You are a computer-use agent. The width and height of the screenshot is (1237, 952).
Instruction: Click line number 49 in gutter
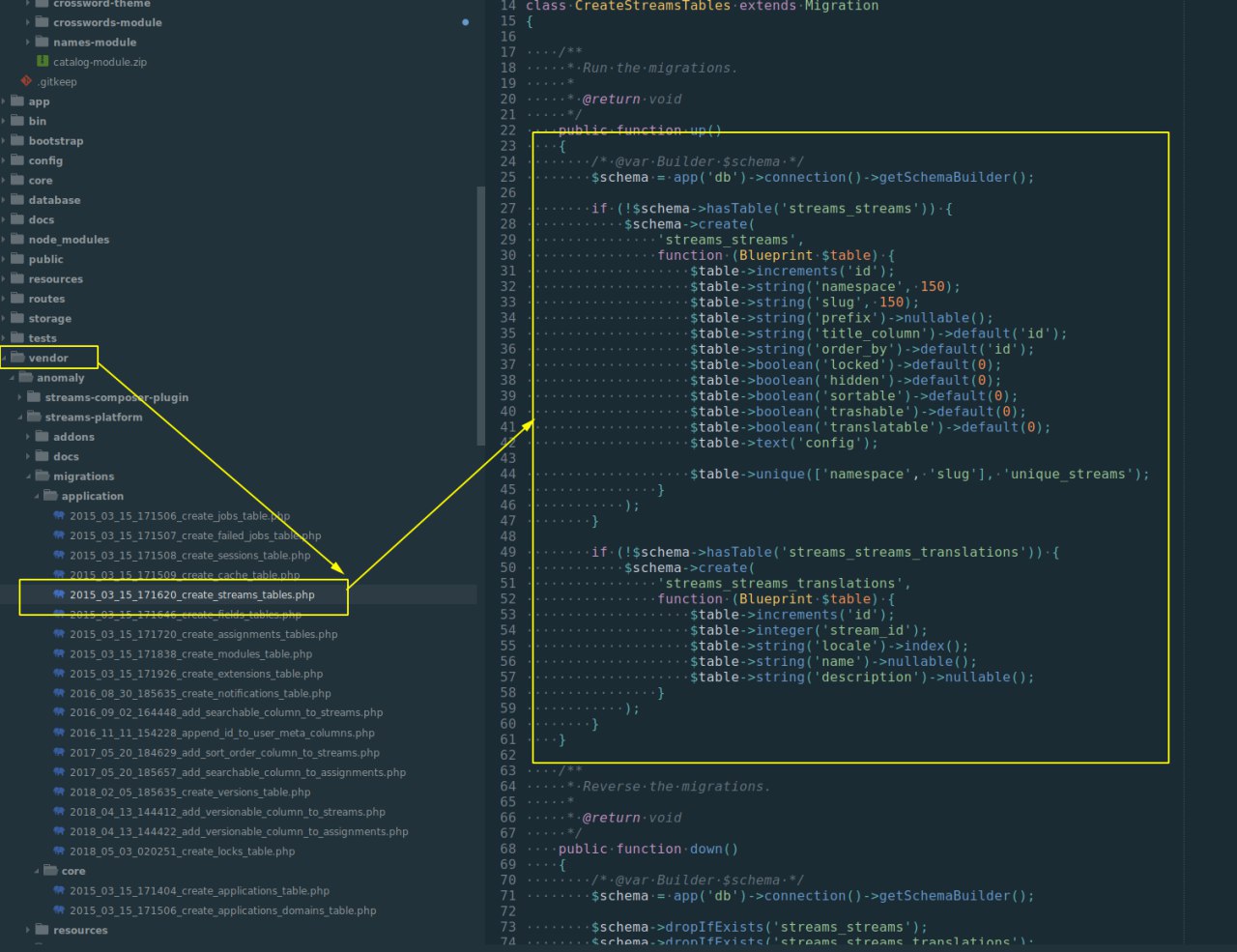[507, 552]
